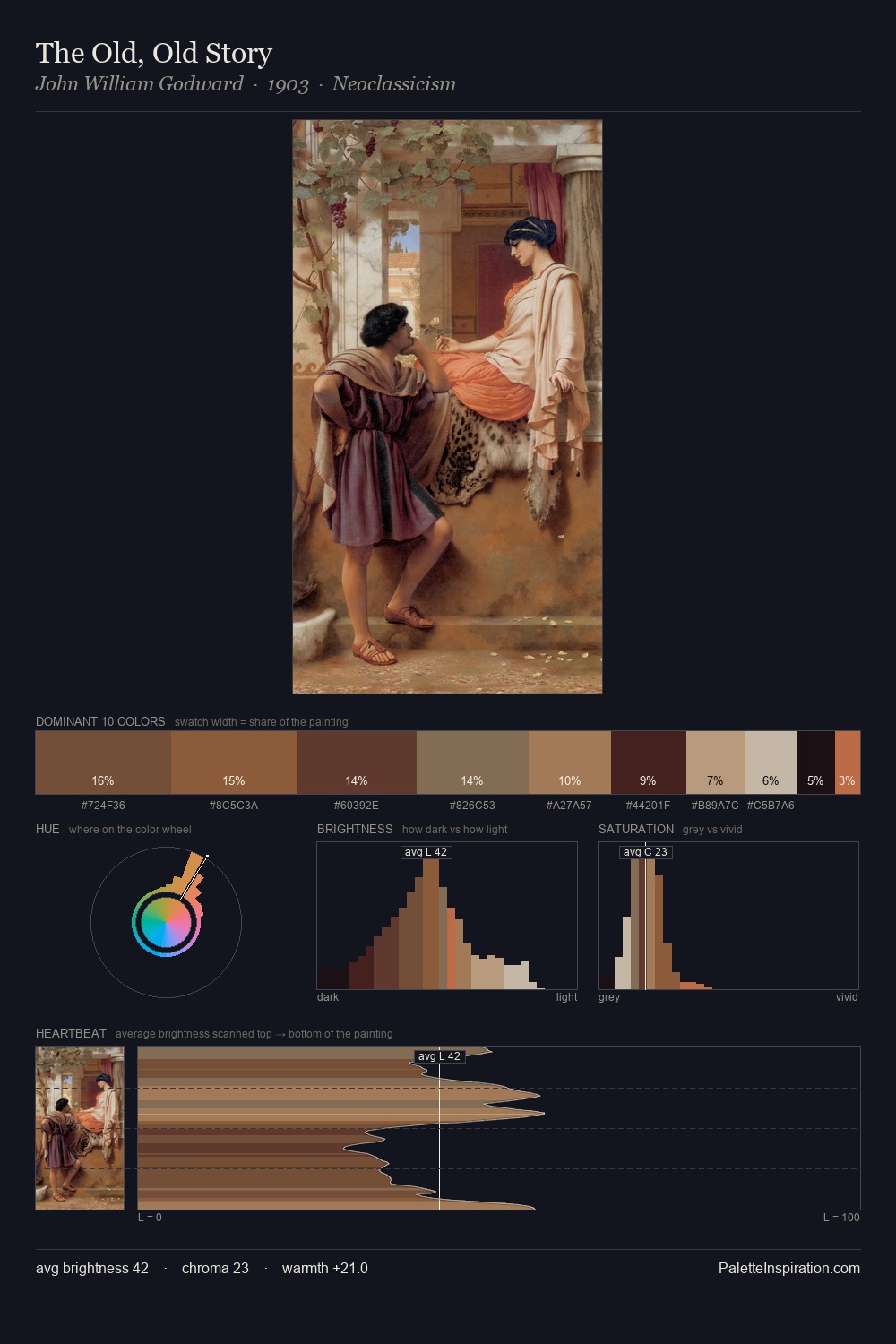This screenshot has height=1344, width=896.
Task: Choose the 14% taupe swatch #826C53
Action: point(472,762)
